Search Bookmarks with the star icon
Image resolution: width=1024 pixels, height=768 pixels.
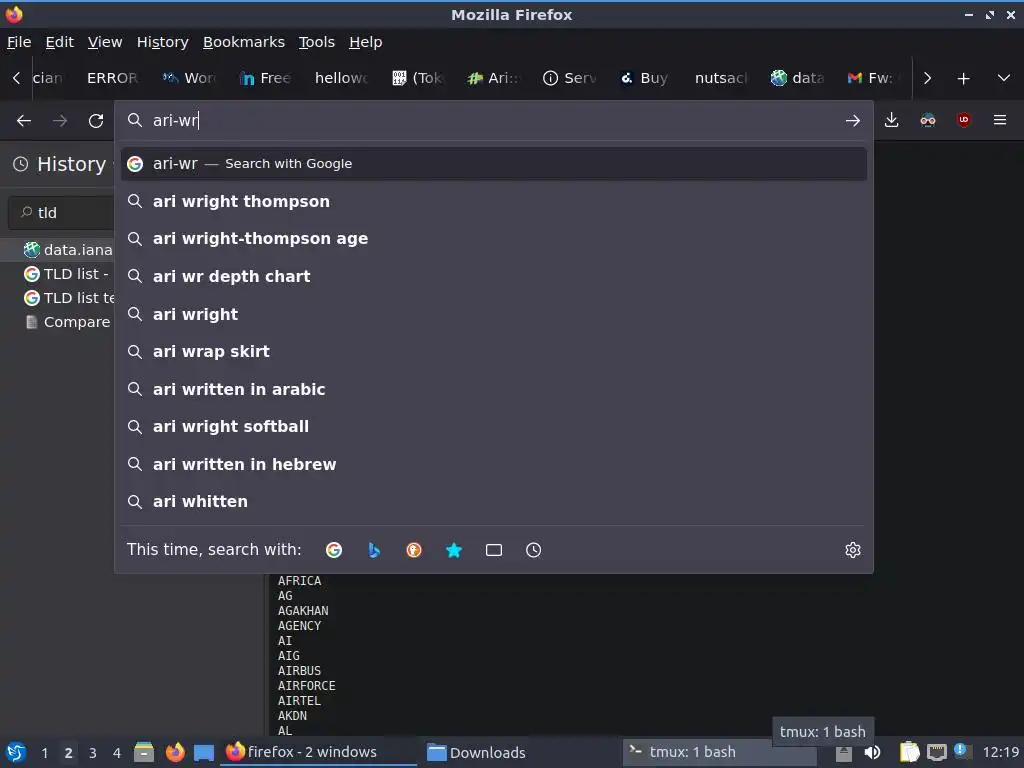[454, 550]
